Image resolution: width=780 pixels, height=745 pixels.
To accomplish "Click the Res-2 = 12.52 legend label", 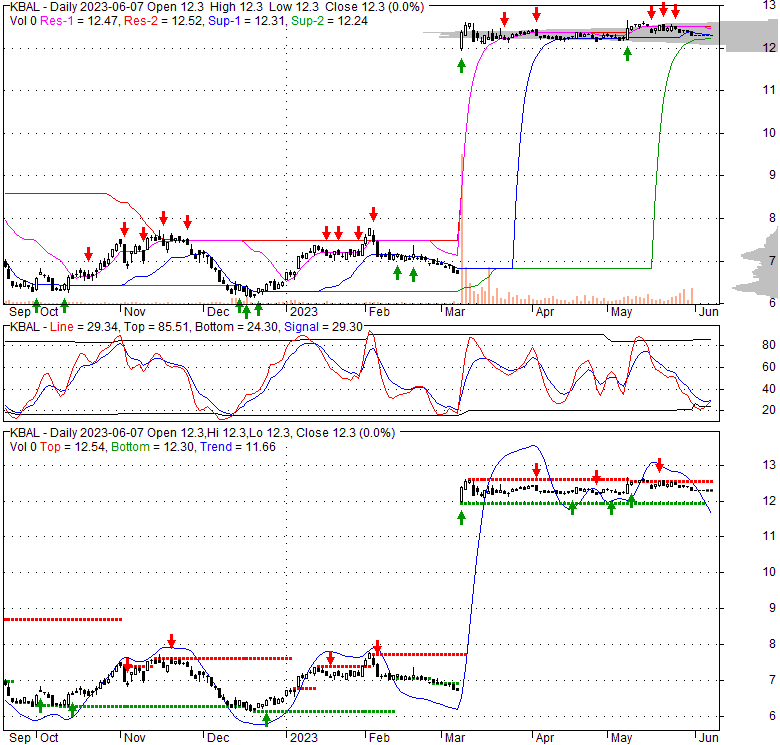I will coord(163,21).
